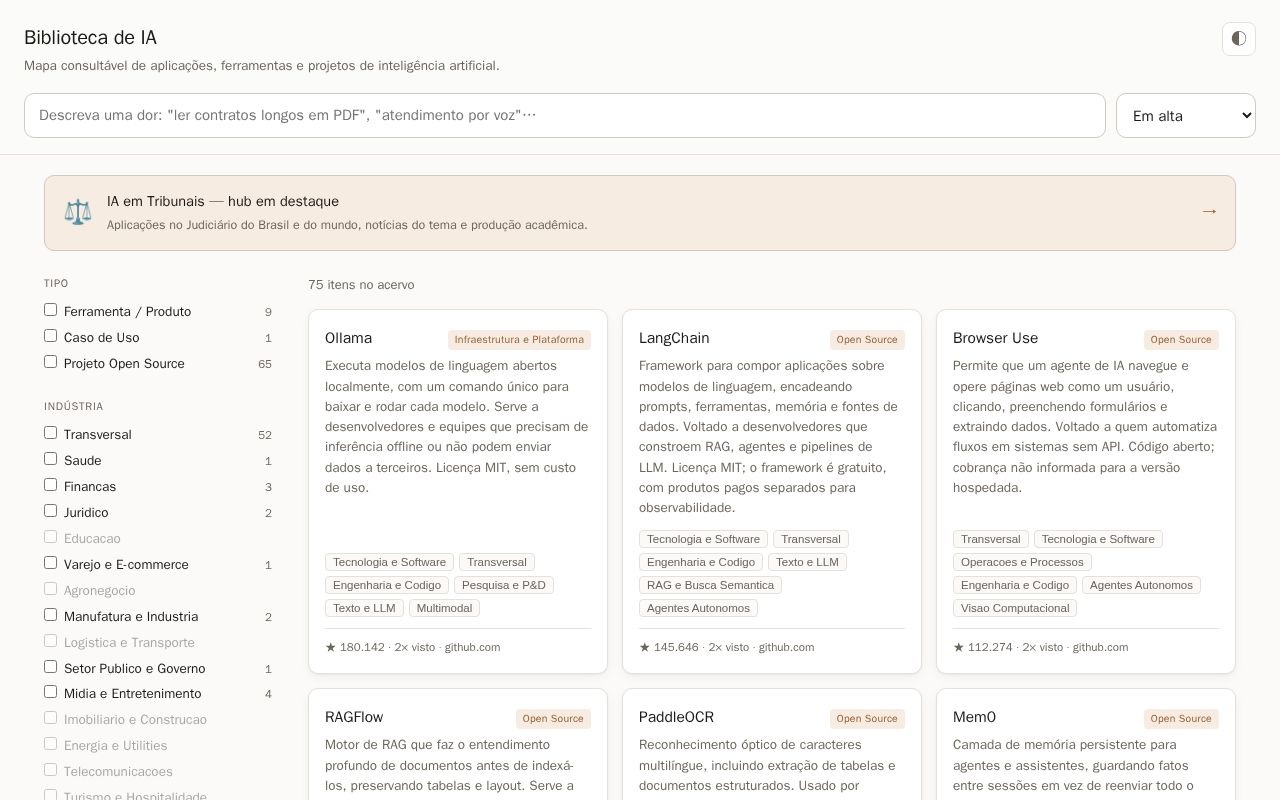Click the 'Biblioteca de IA' page title
This screenshot has height=800, width=1280.
(x=90, y=38)
